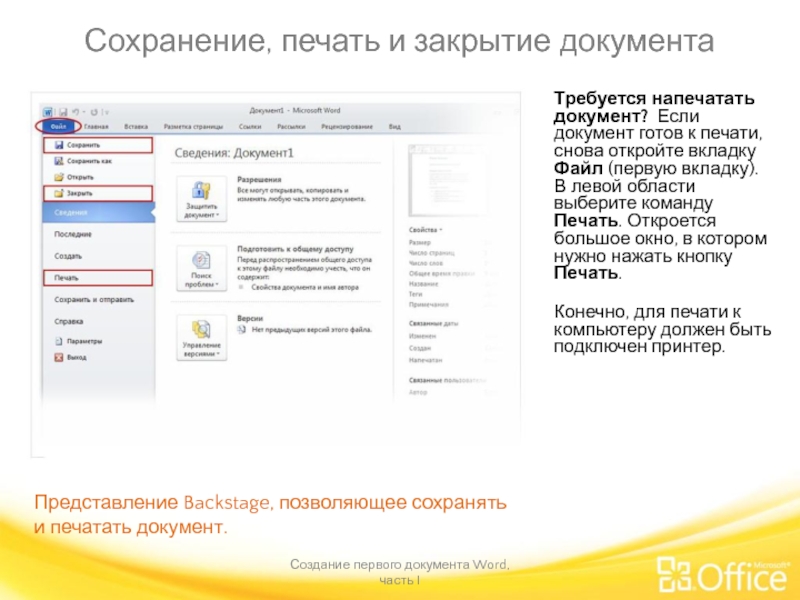The height and width of the screenshot is (600, 800).
Task: Click the Подготовить к общему доступу heading
Action: (x=295, y=249)
